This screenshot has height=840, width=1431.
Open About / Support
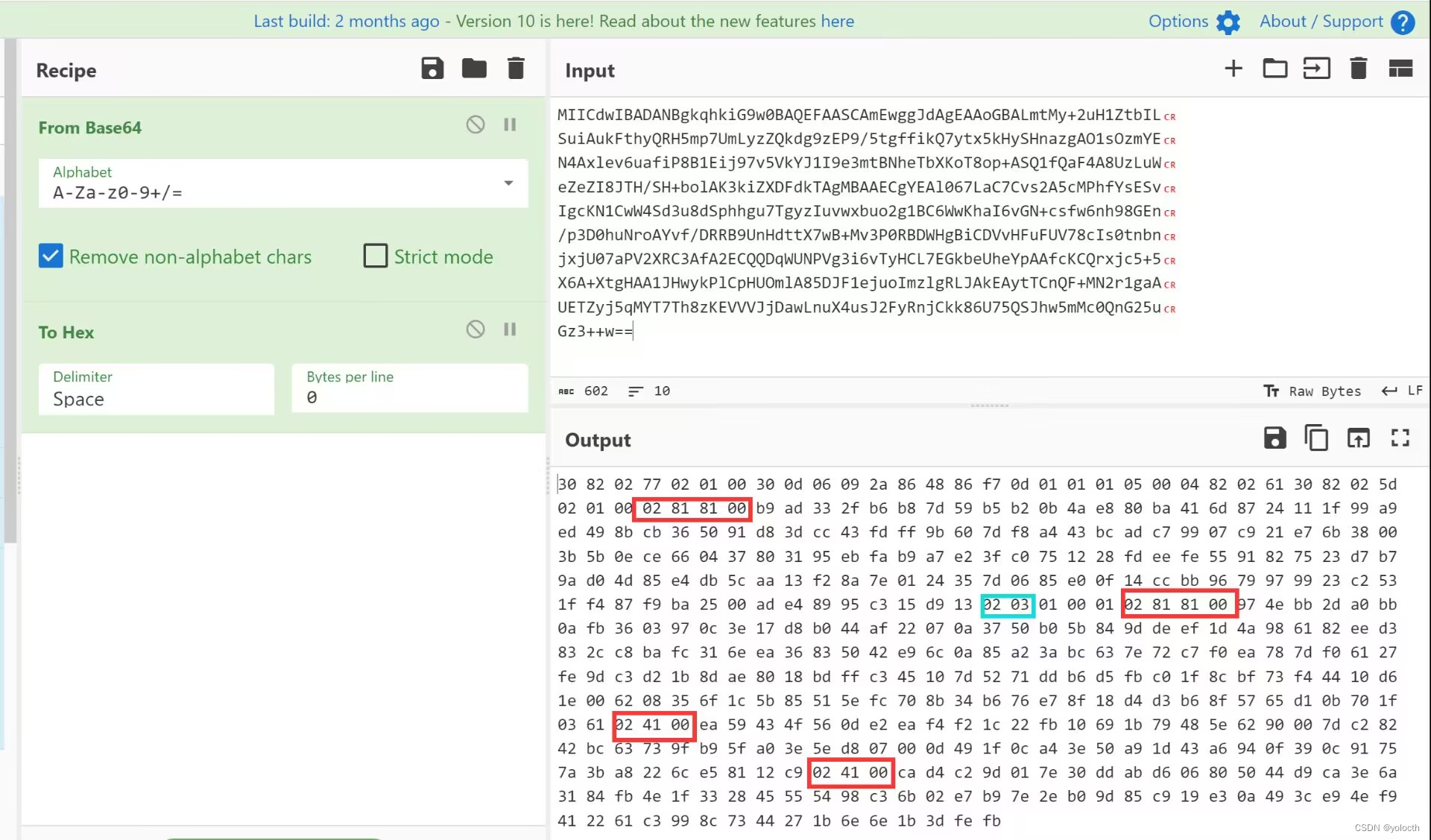[1337, 22]
